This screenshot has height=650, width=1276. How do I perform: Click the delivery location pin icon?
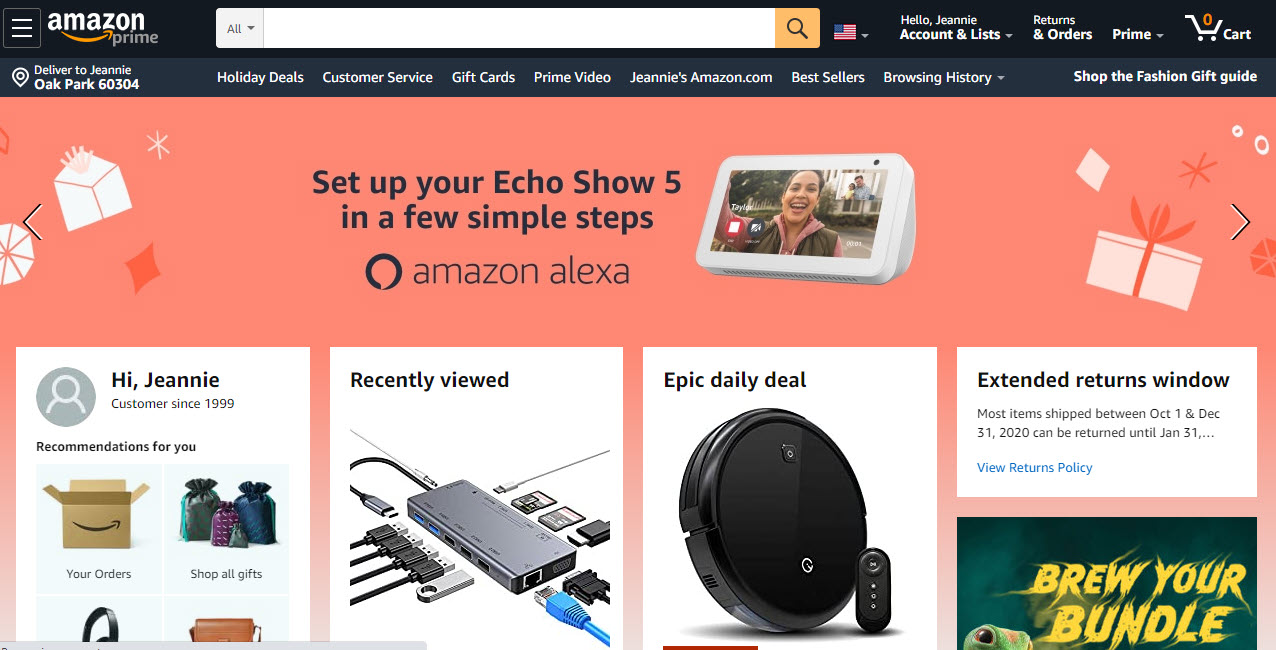(x=19, y=77)
